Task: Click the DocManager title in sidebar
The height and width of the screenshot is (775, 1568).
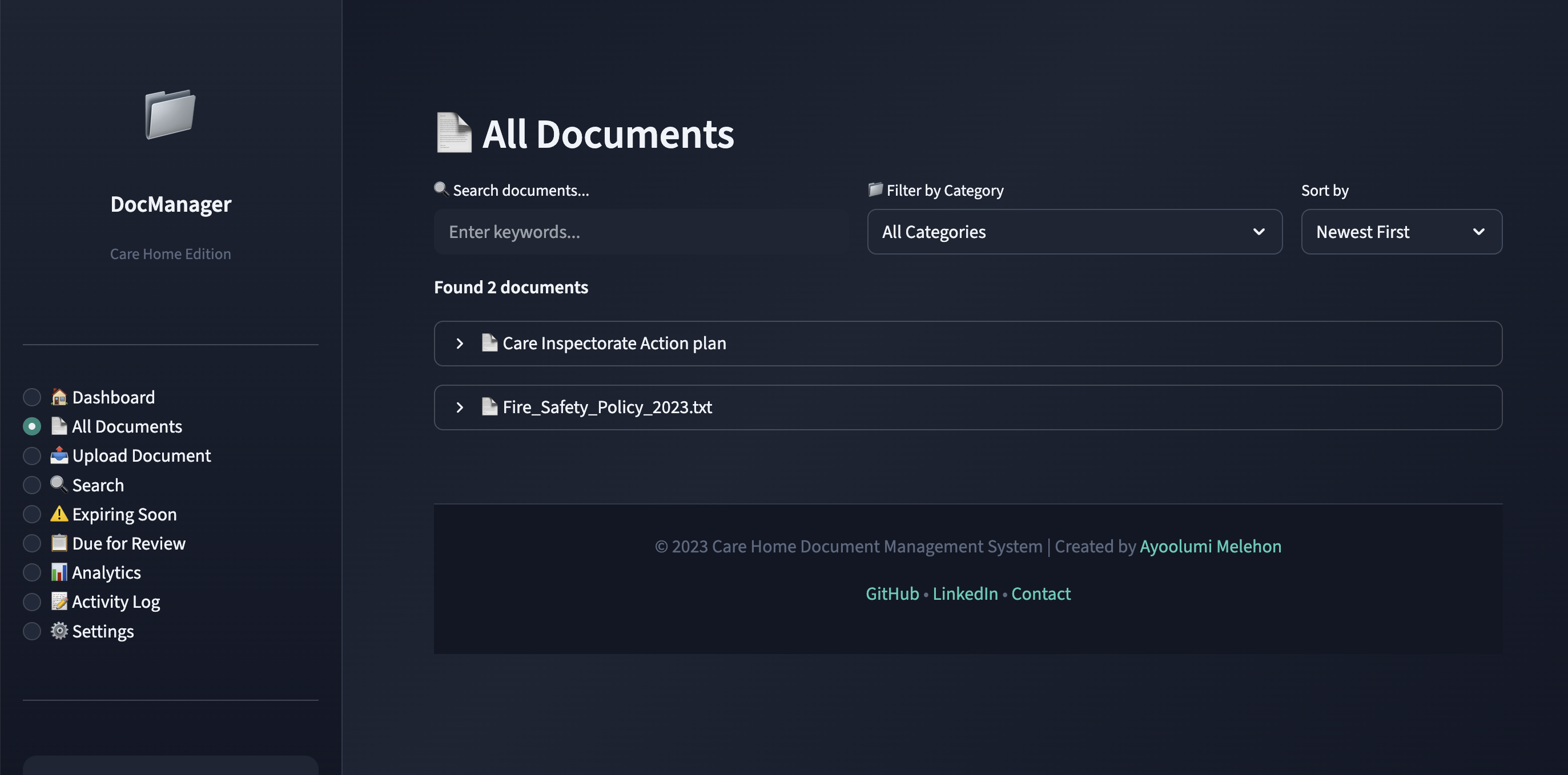Action: 170,204
